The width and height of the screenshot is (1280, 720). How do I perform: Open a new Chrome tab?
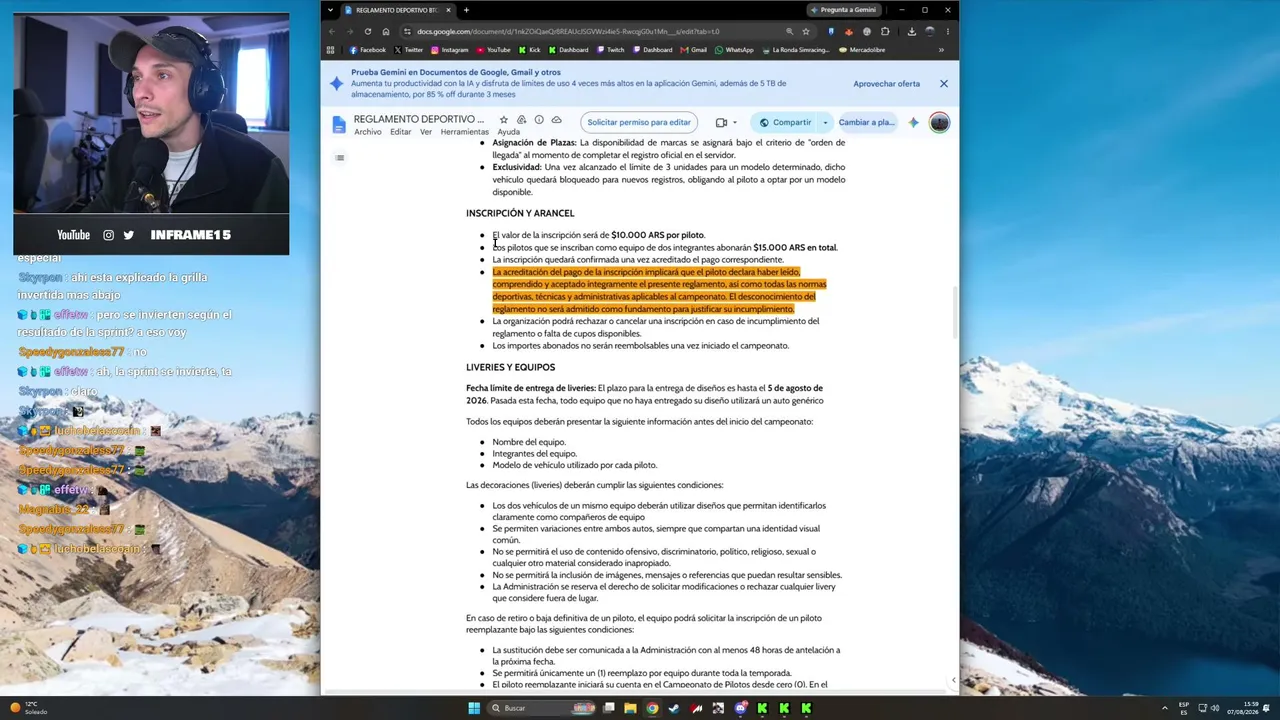click(466, 10)
